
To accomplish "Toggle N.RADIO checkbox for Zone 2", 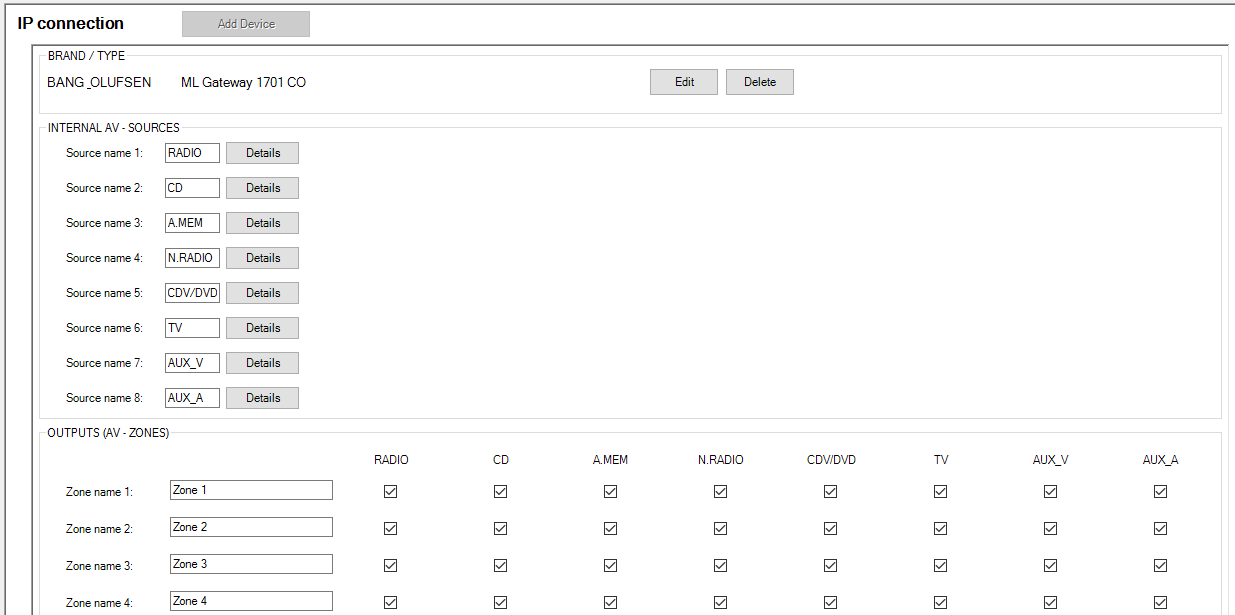I will pos(721,528).
